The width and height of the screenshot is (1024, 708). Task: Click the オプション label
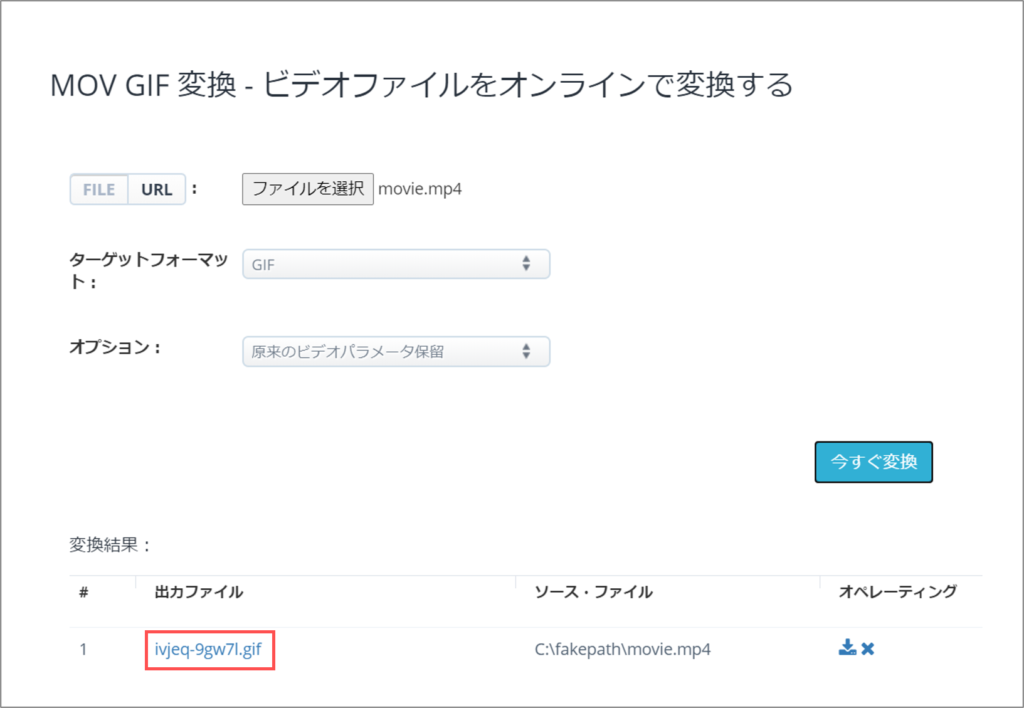pyautogui.click(x=115, y=347)
